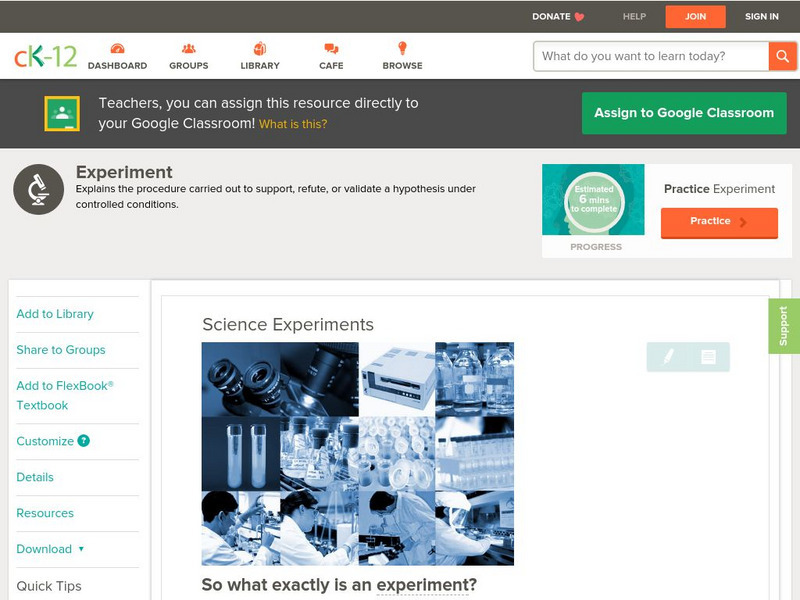The image size is (800, 600).
Task: Click the Science Experiments collage image
Action: (358, 454)
